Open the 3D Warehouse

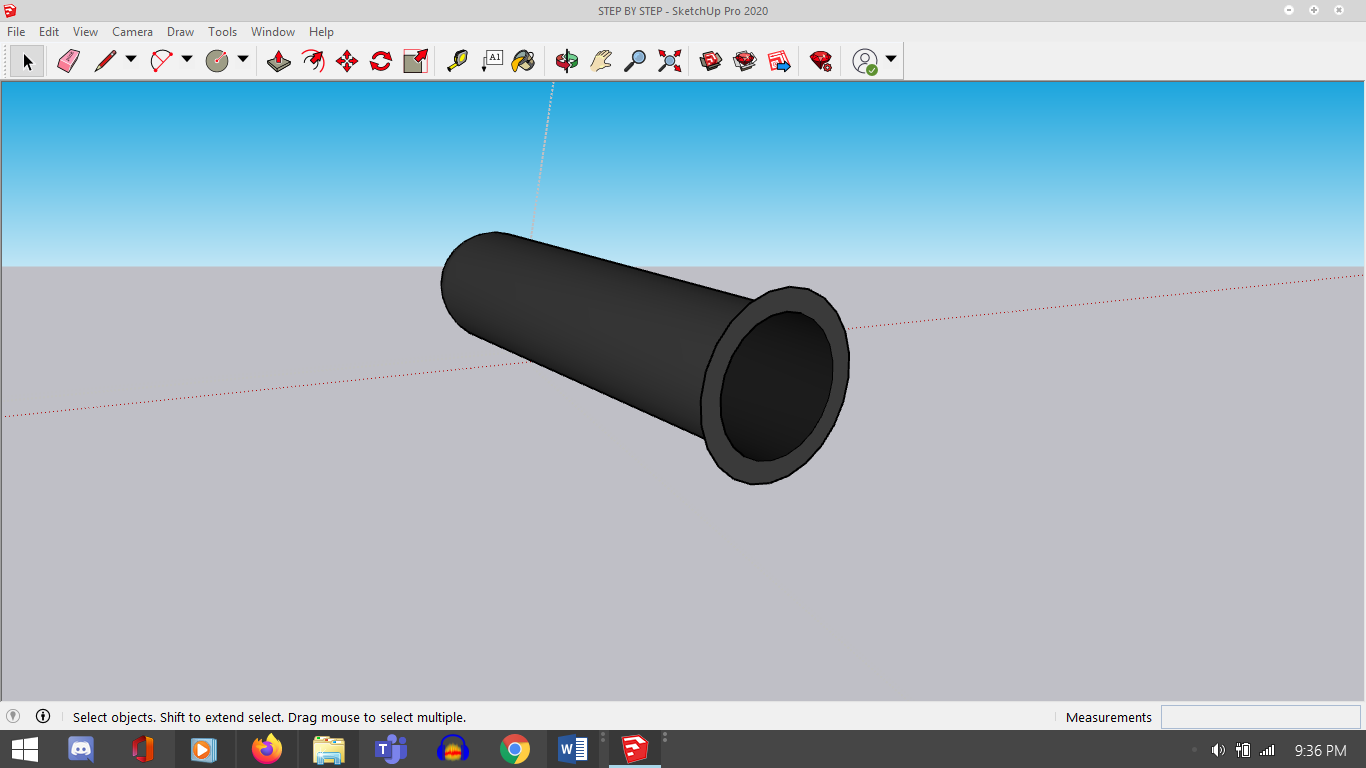711,61
